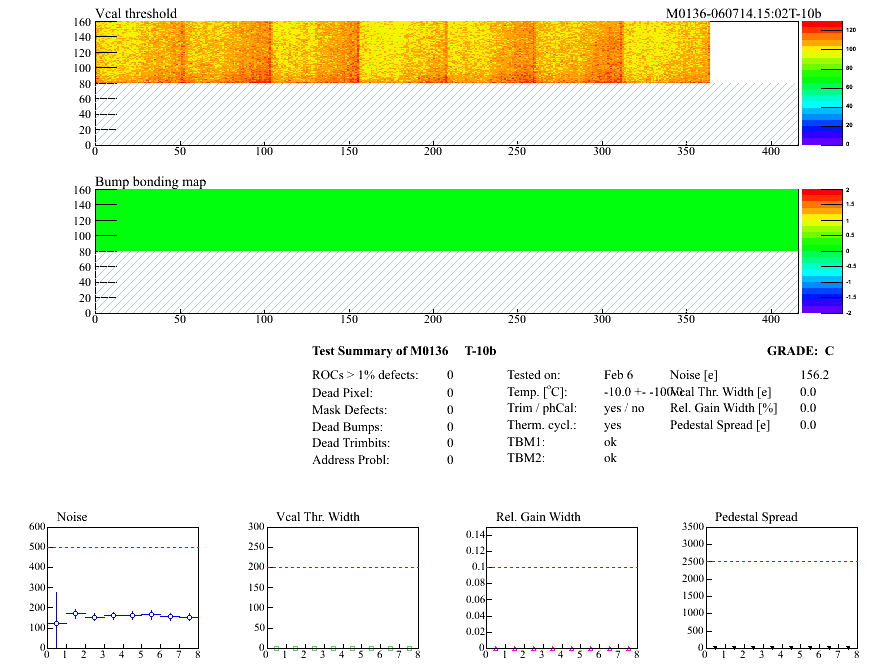Click the 'Pedestal Spread [e]' summary label

720,425
